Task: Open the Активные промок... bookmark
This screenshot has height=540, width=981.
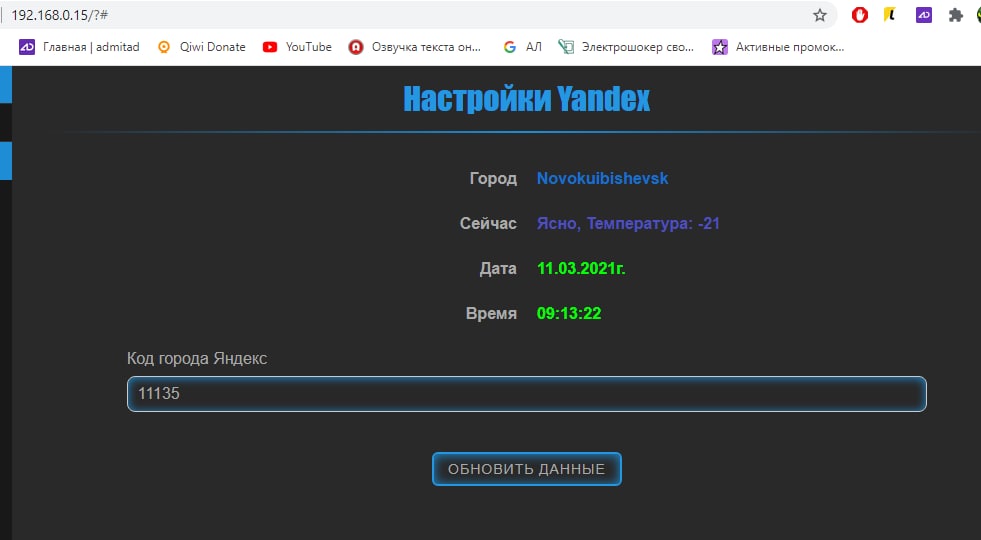Action: tap(778, 47)
